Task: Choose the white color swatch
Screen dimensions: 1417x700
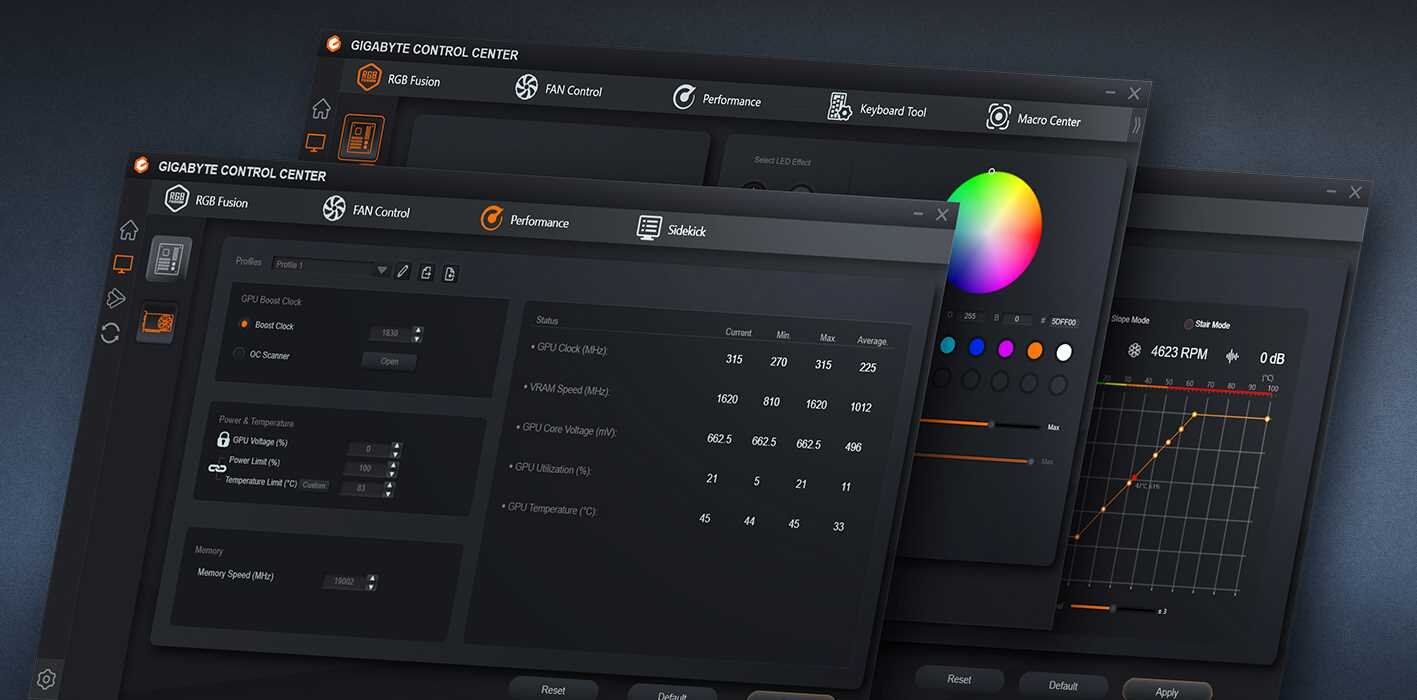Action: [x=1064, y=352]
